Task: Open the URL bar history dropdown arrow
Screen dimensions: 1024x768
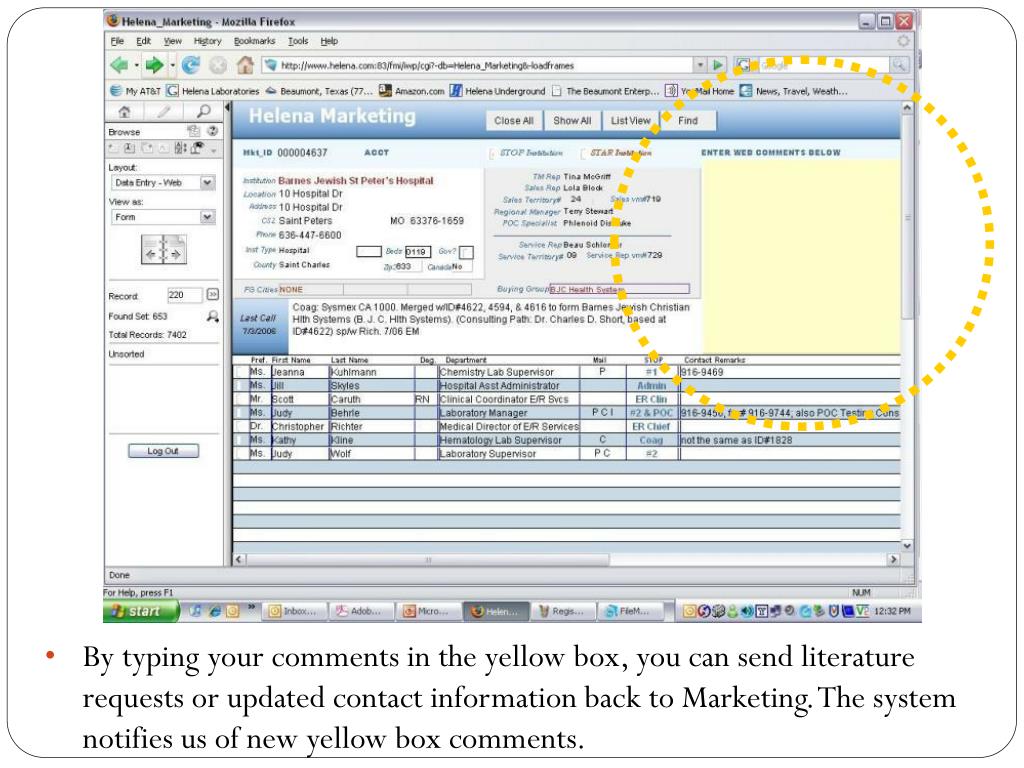Action: (701, 65)
